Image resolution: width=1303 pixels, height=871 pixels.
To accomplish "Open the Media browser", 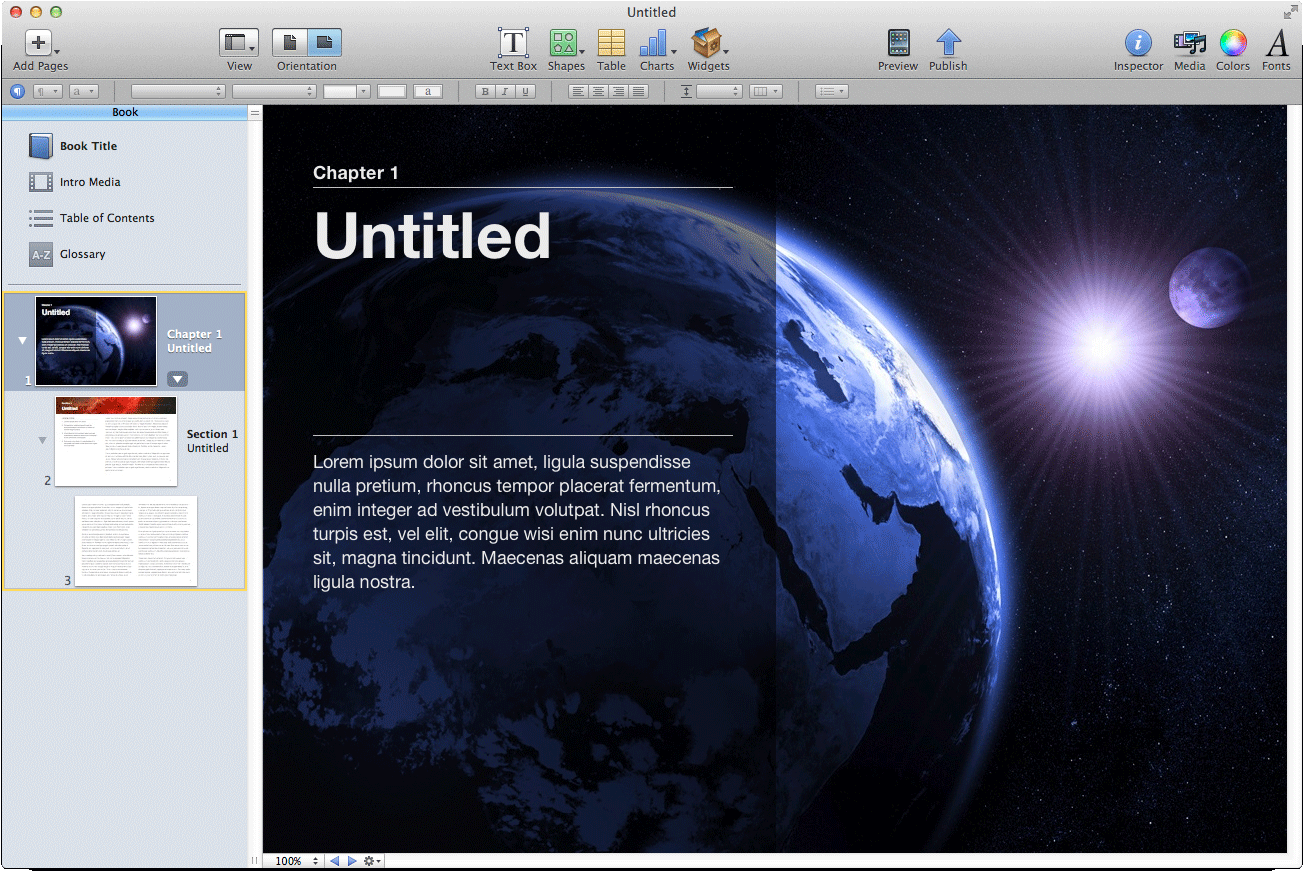I will tap(1189, 43).
